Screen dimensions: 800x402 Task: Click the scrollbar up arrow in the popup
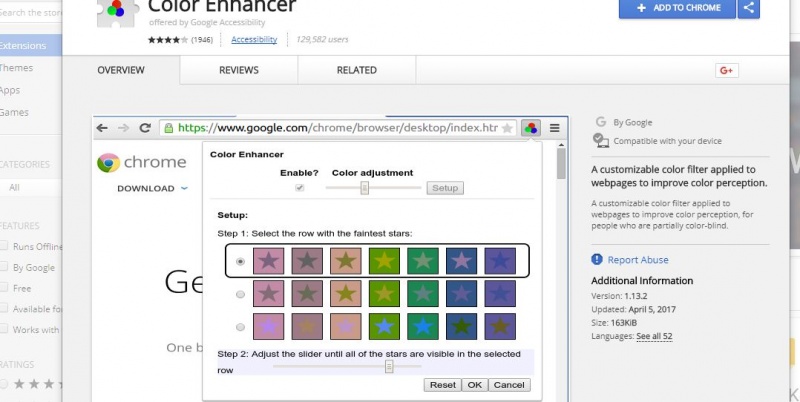coord(561,146)
